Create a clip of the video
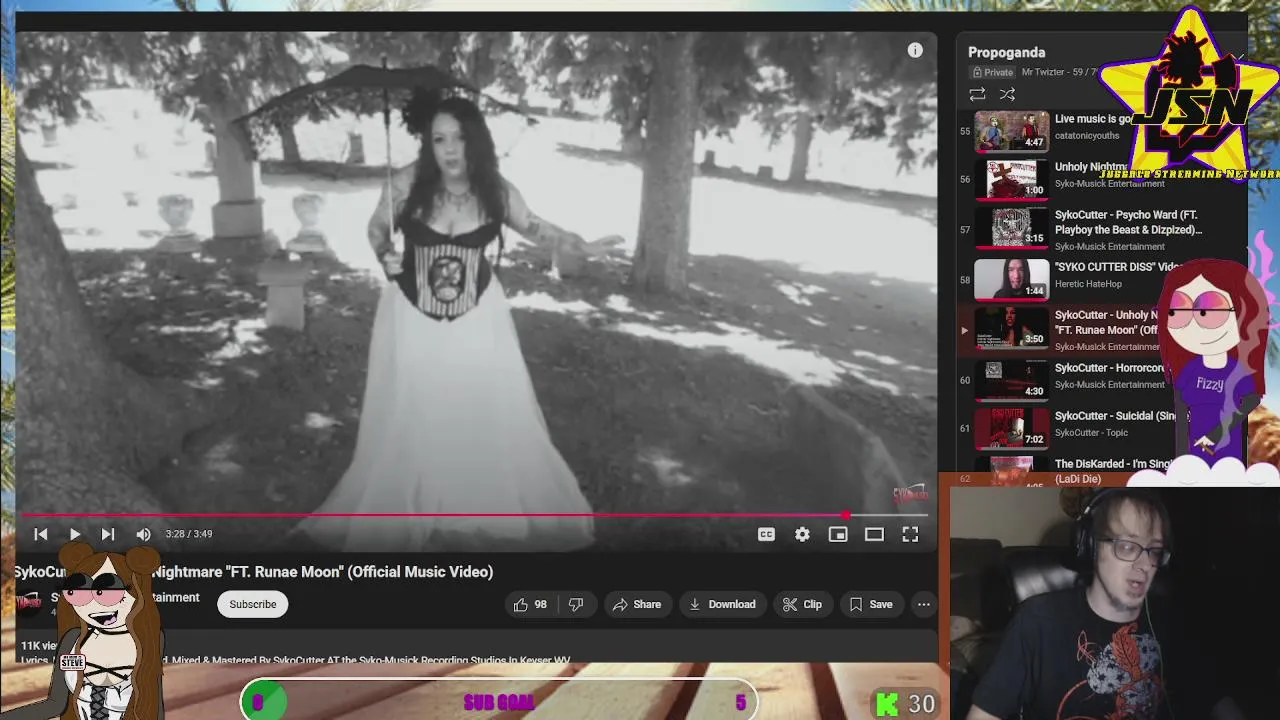1280x720 pixels. point(802,604)
